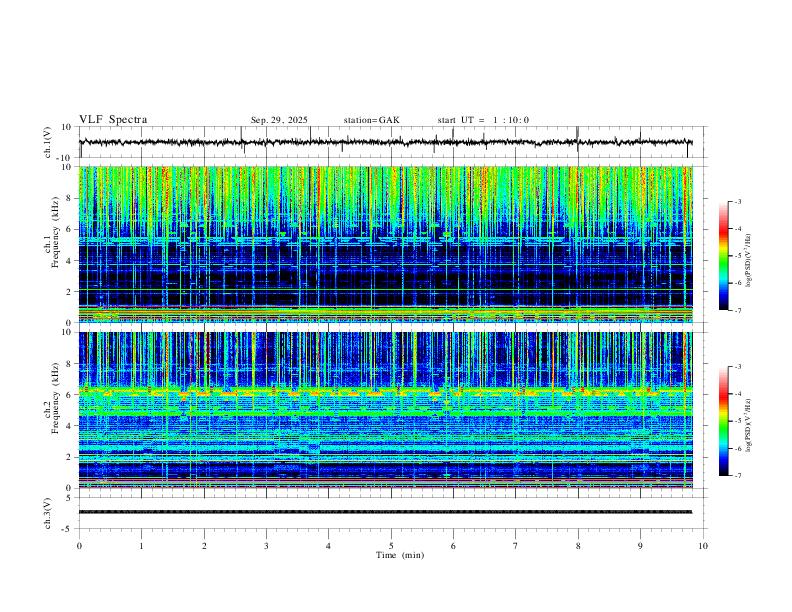Image resolution: width=792 pixels, height=612 pixels.
Task: Click time axis tick label '0'
Action: point(79,546)
